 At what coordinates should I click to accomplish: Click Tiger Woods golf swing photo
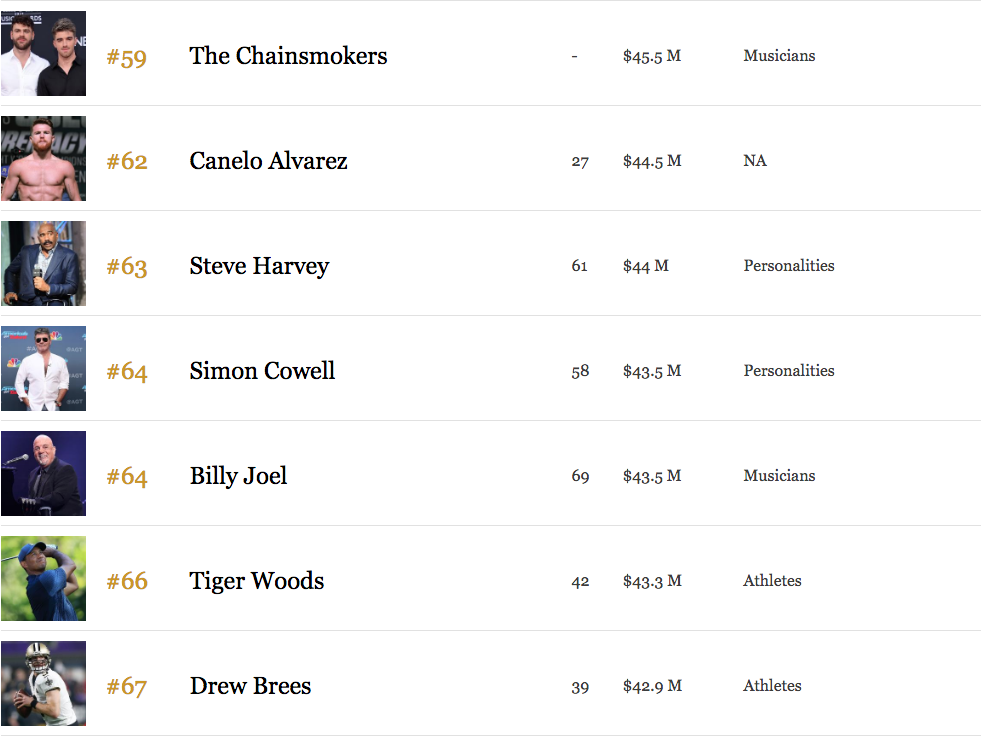point(43,579)
